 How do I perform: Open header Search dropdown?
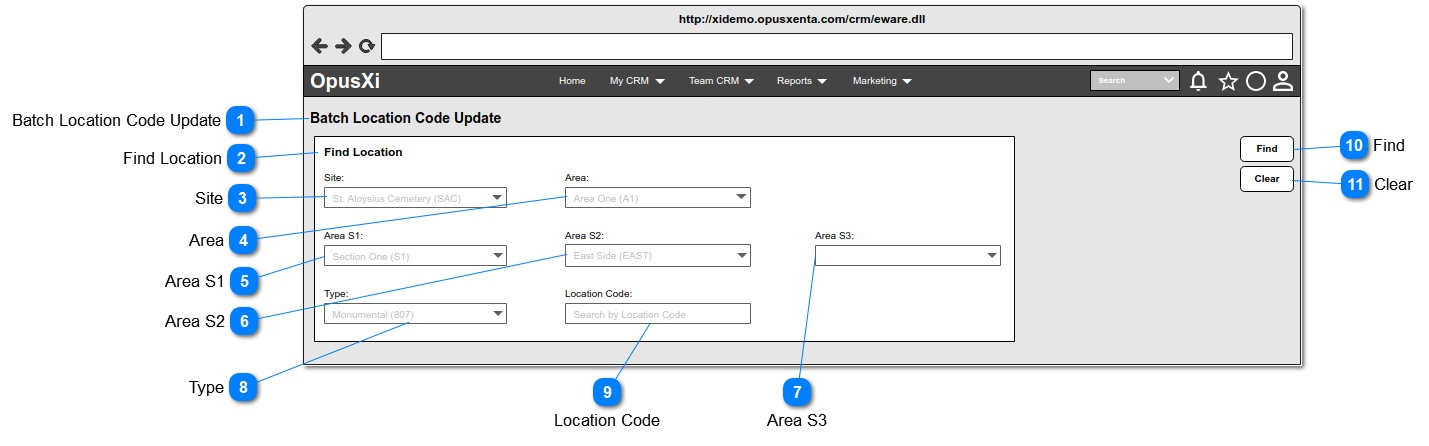(x=1135, y=81)
